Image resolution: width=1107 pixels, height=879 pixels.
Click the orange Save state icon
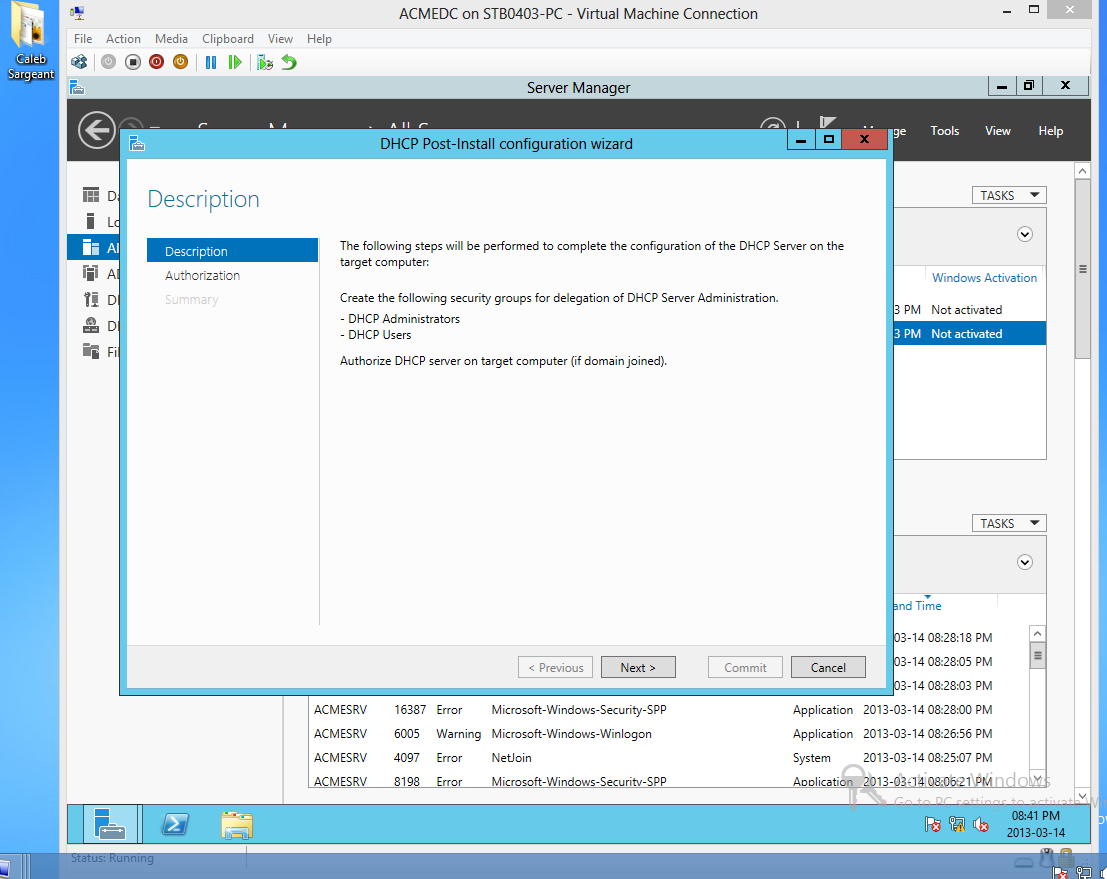(x=181, y=62)
